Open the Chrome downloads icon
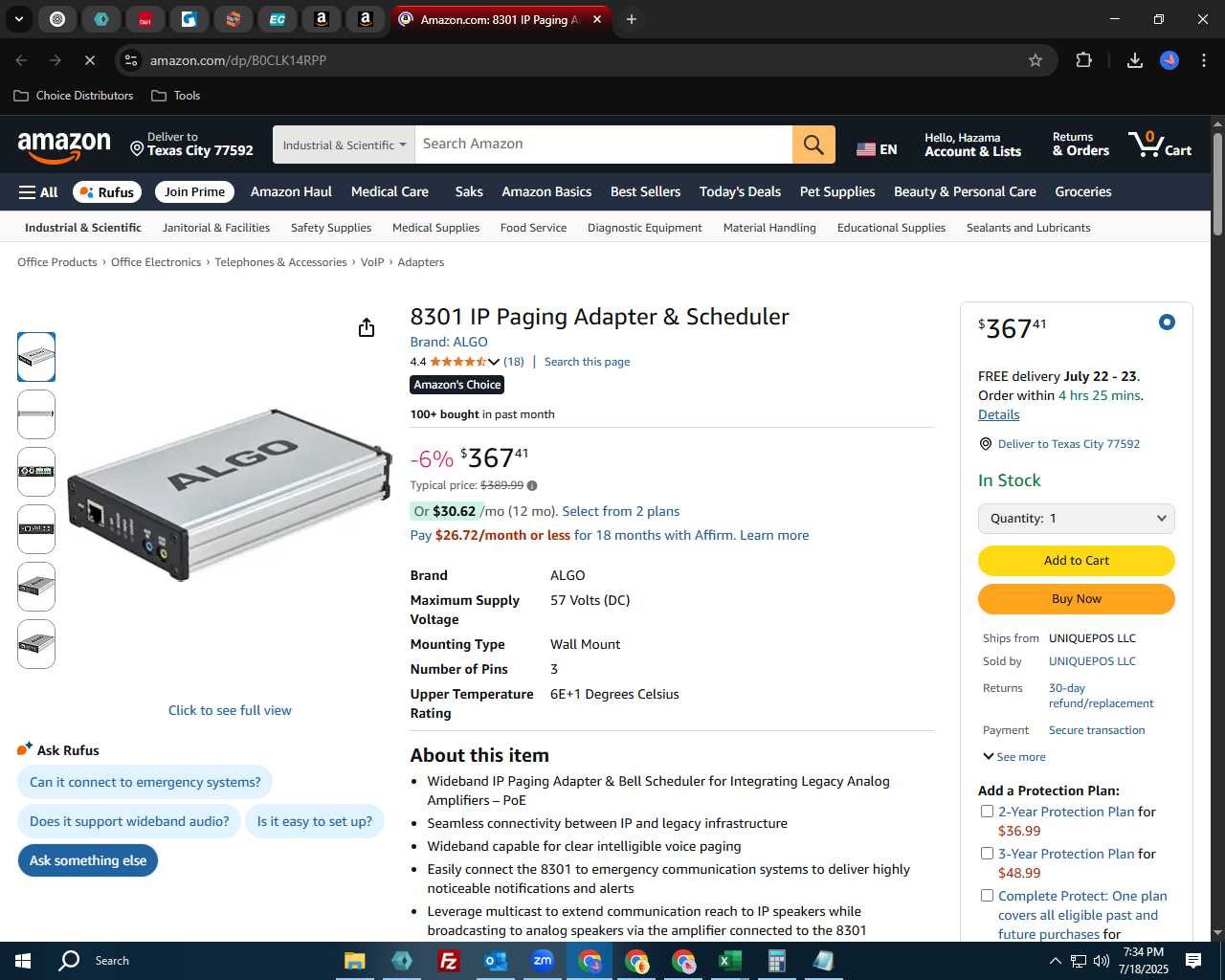The width and height of the screenshot is (1225, 980). pyautogui.click(x=1135, y=60)
